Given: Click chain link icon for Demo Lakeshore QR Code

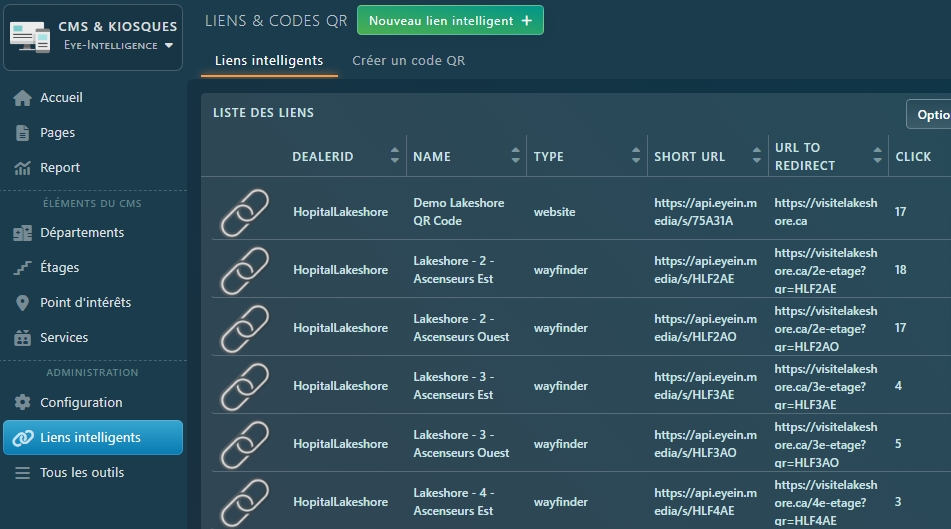Looking at the screenshot, I should click(x=244, y=212).
